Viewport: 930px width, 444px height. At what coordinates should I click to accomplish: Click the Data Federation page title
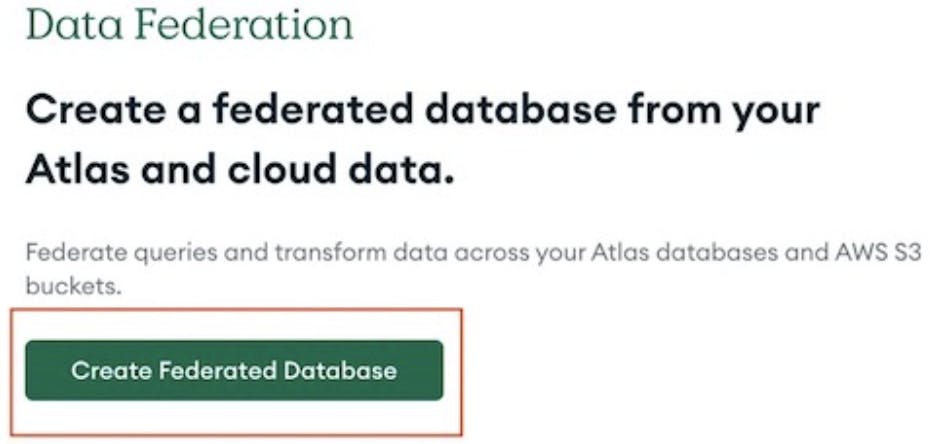190,24
